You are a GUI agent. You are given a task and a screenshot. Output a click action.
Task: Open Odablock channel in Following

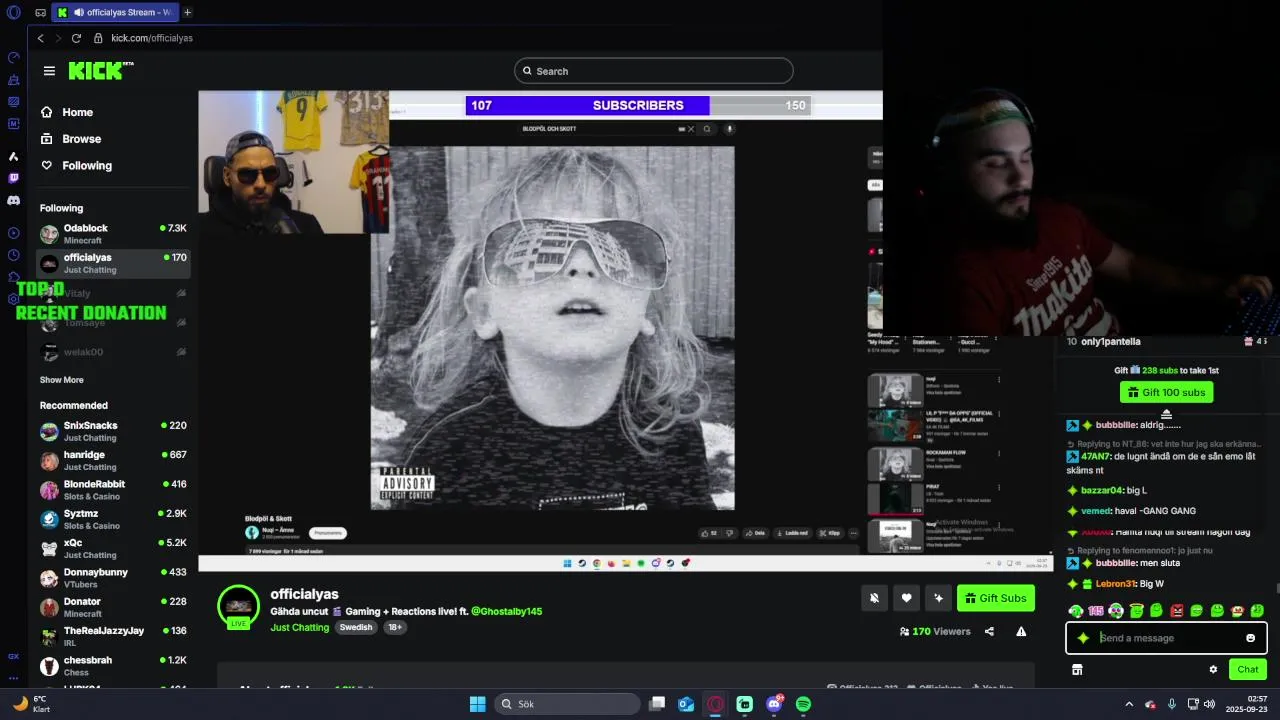(x=113, y=234)
